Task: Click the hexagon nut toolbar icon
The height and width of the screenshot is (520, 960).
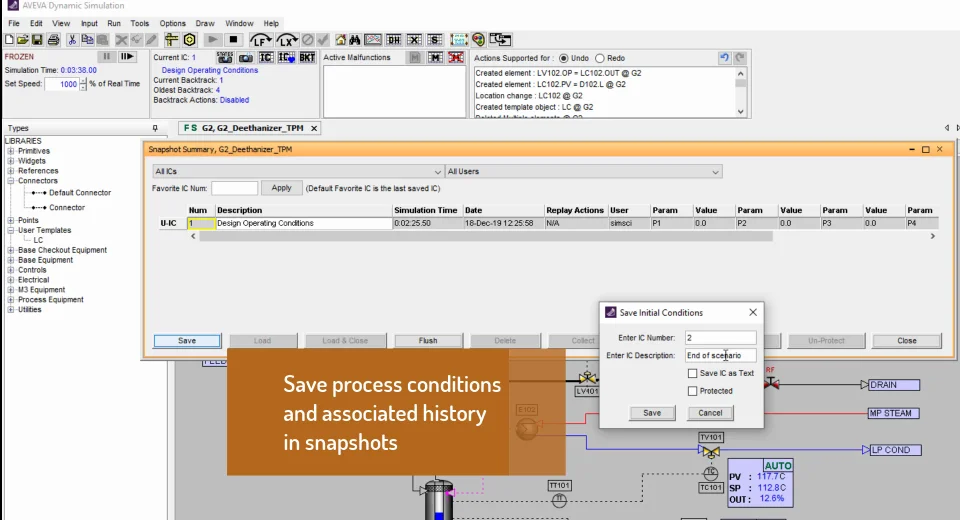Action: coord(190,40)
